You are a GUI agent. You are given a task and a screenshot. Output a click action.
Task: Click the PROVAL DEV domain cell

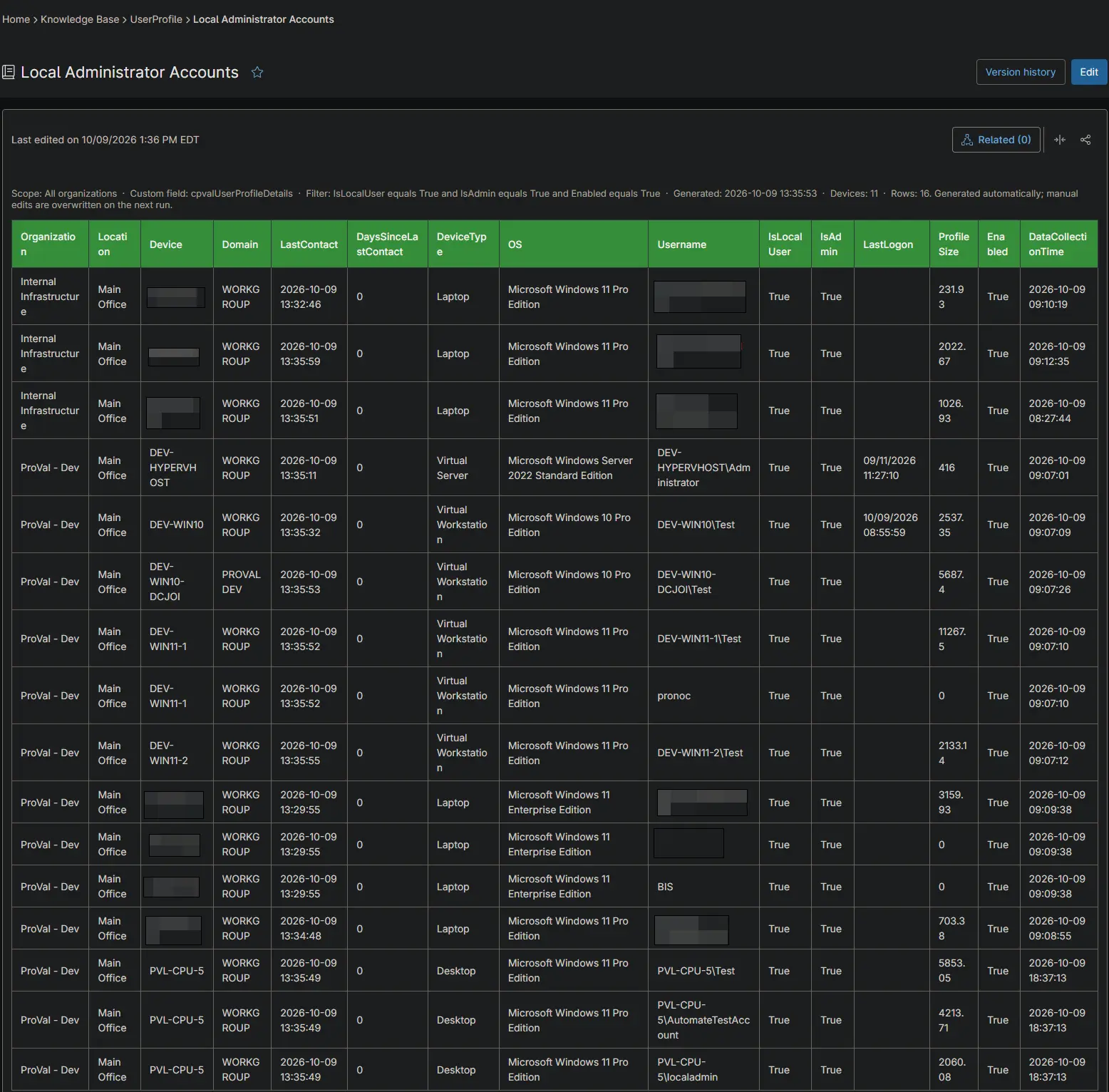coord(242,582)
